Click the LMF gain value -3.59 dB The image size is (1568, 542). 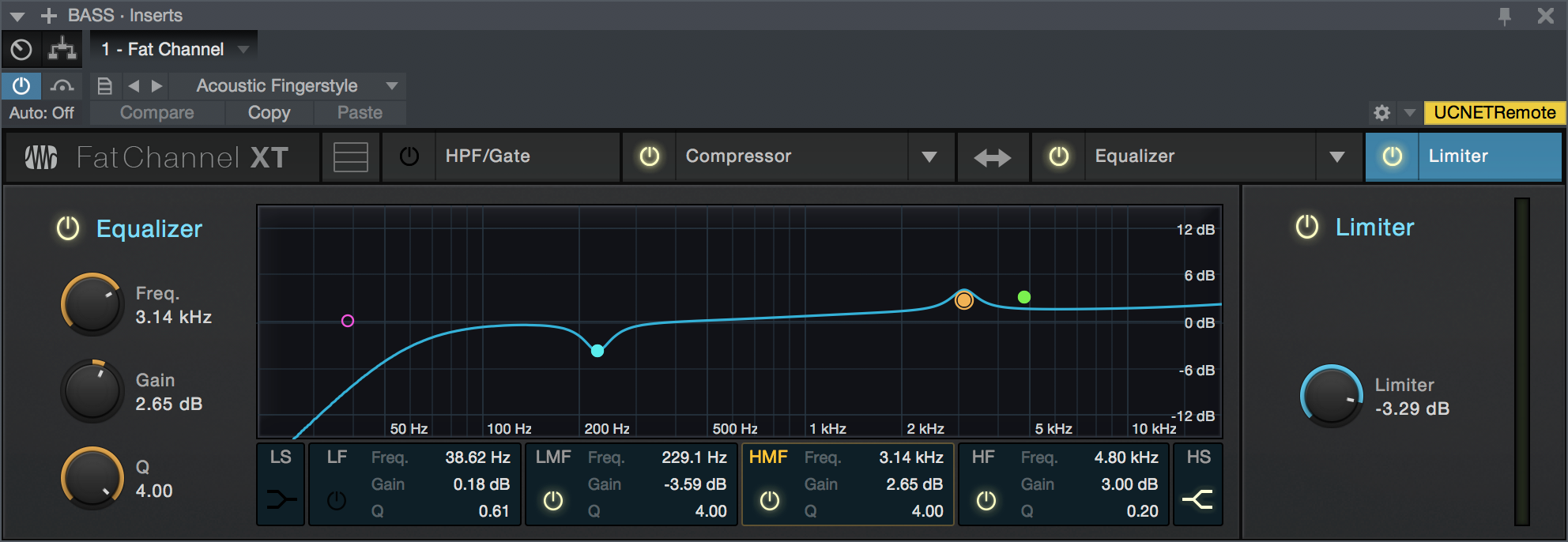tap(695, 484)
